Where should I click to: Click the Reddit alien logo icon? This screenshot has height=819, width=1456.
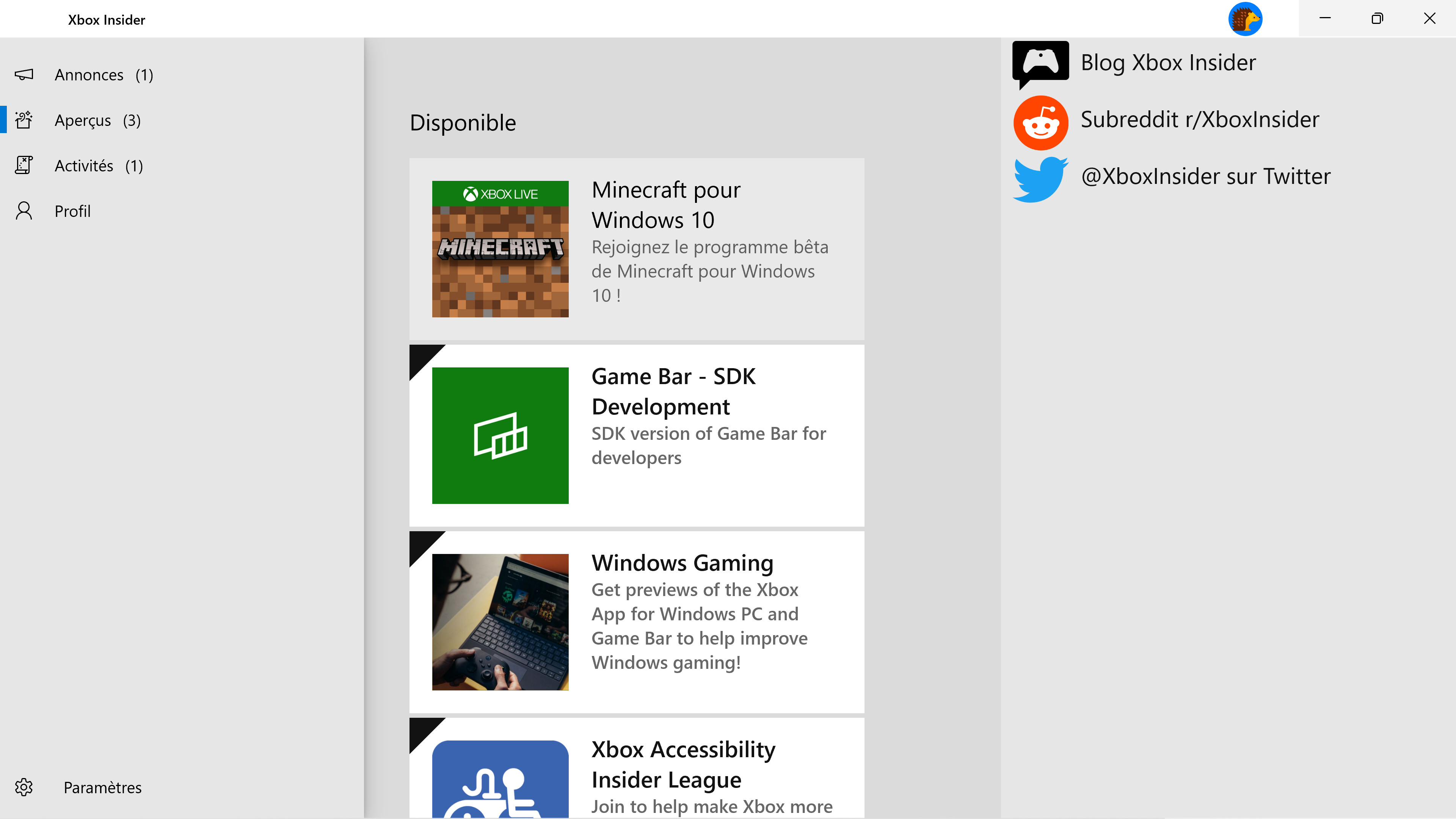[x=1040, y=122]
